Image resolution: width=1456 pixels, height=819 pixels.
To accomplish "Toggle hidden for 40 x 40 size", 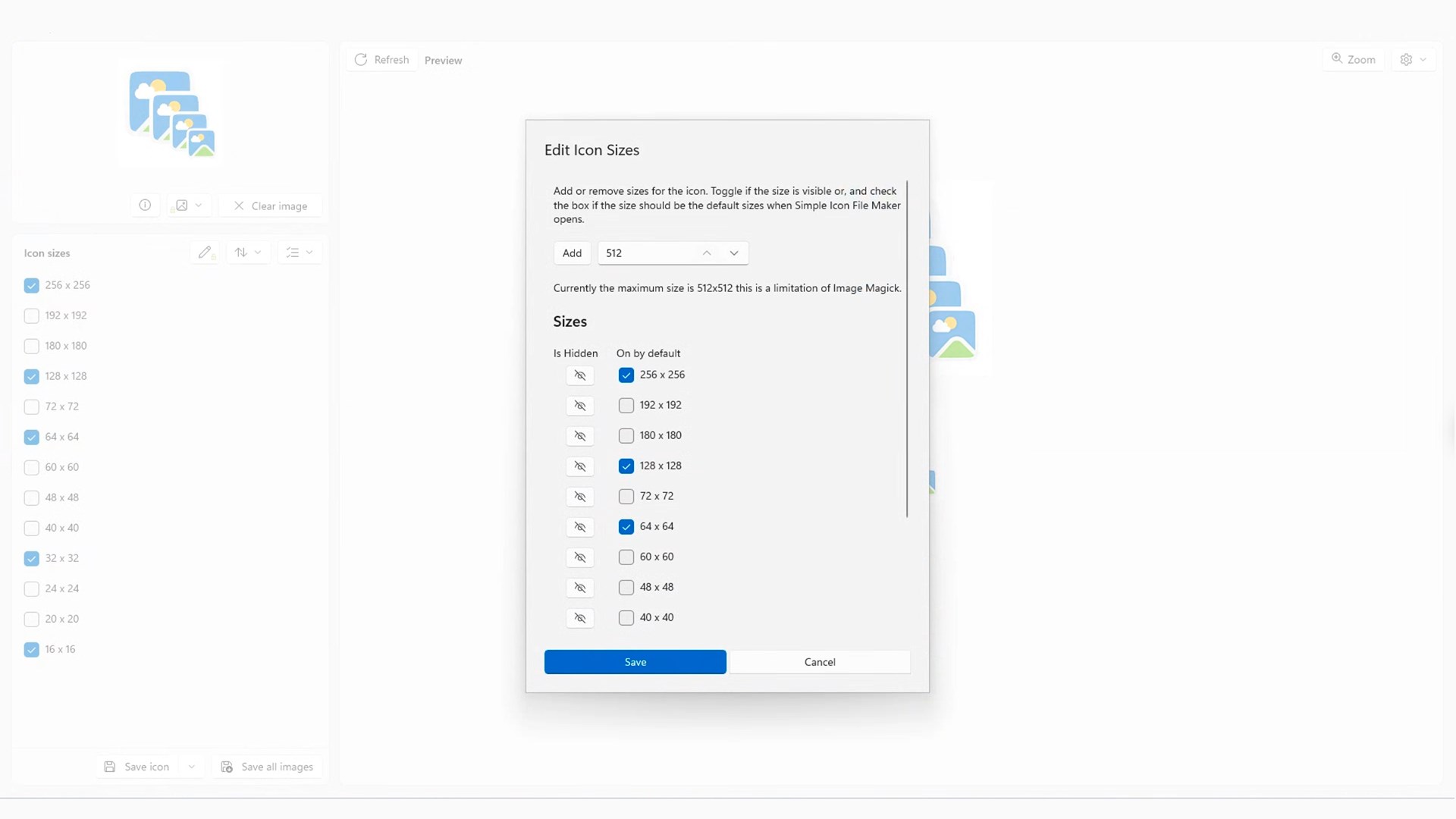I will pos(580,618).
